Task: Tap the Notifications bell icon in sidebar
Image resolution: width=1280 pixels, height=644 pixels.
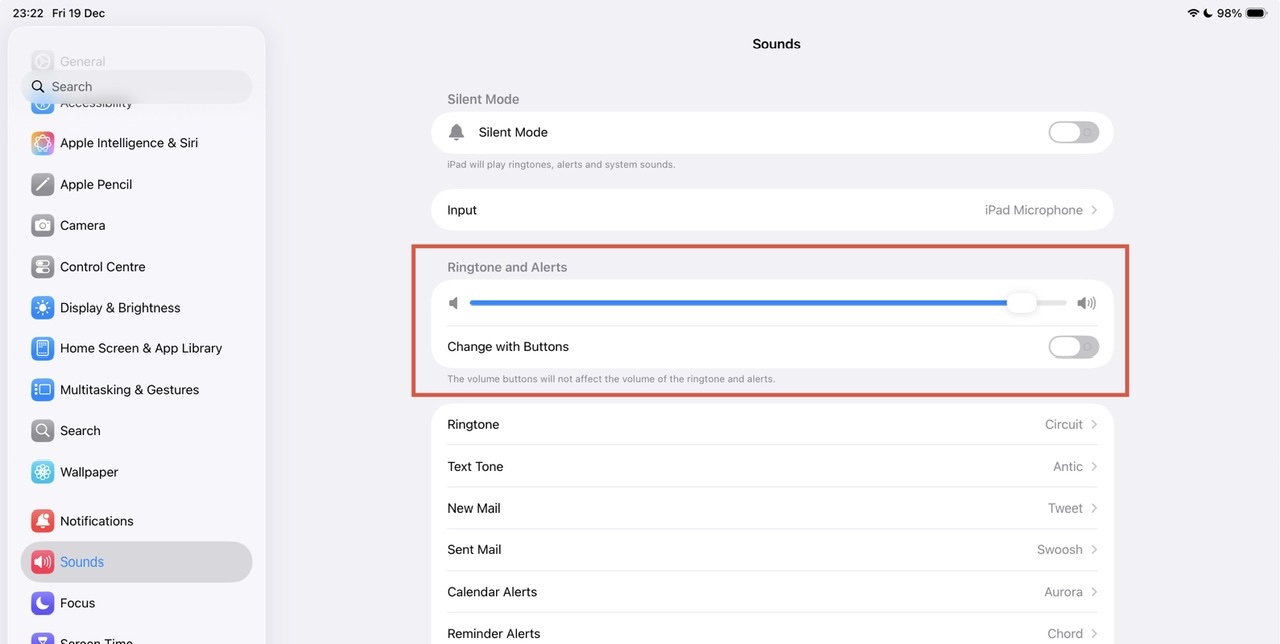Action: (x=42, y=521)
